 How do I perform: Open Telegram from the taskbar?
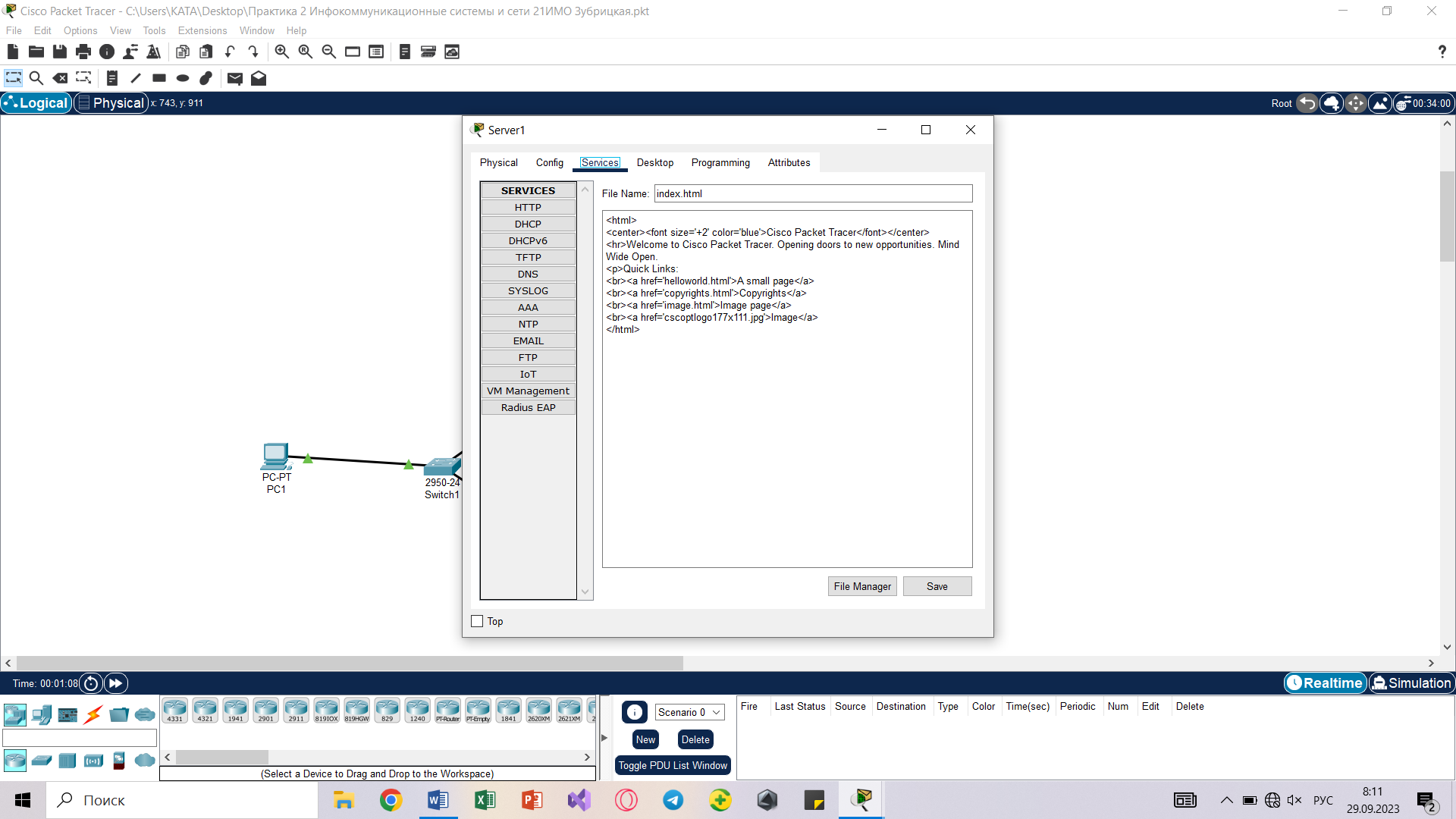[x=673, y=800]
